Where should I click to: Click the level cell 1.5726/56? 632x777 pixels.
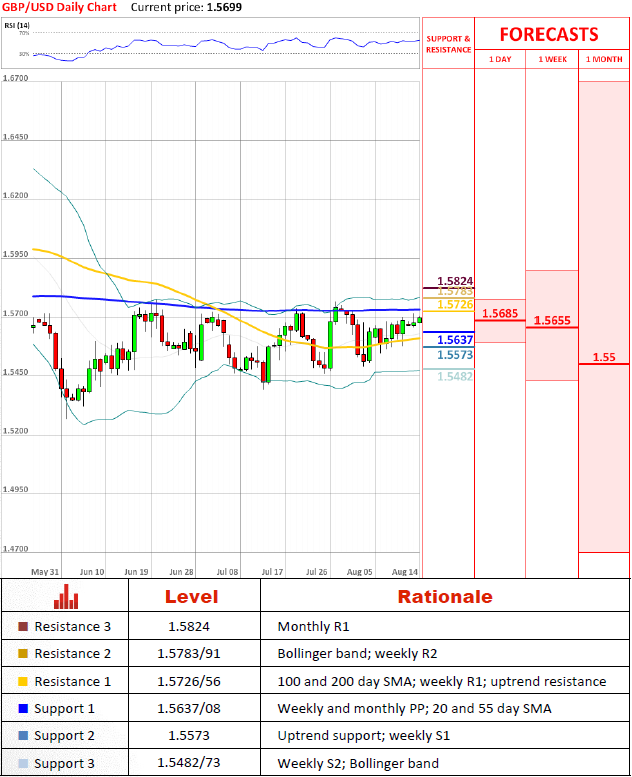(x=189, y=682)
